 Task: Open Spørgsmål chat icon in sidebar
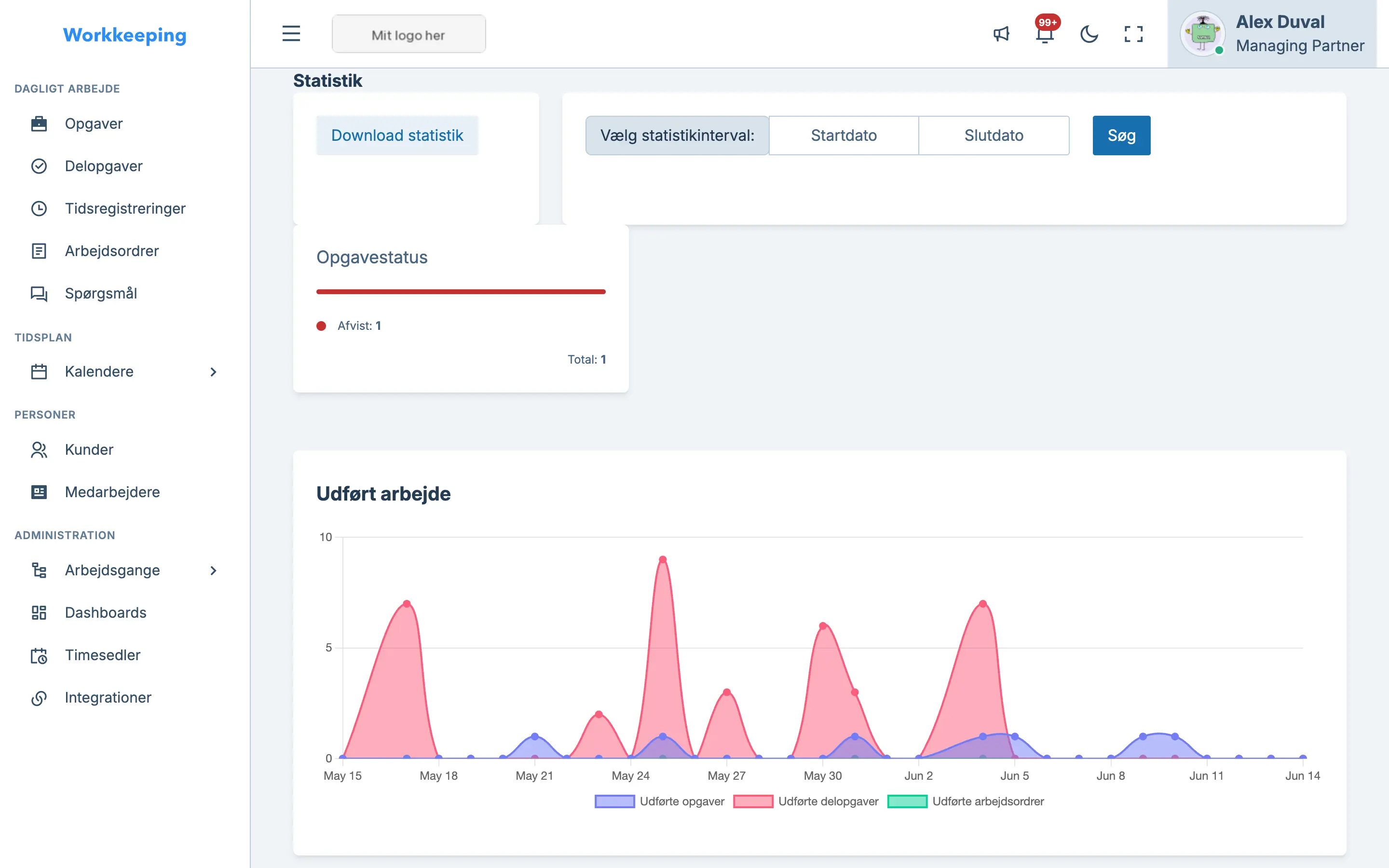(39, 293)
